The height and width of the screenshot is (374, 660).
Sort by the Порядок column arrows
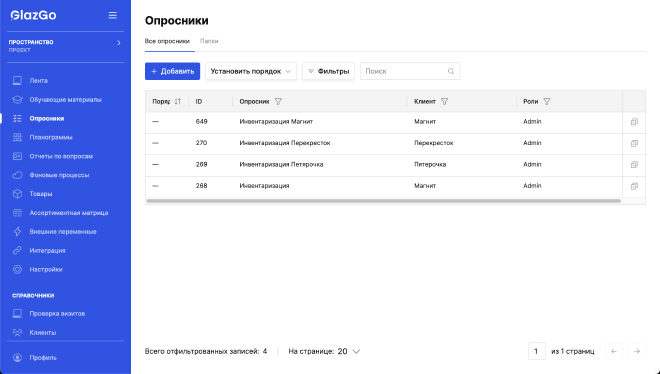click(178, 101)
